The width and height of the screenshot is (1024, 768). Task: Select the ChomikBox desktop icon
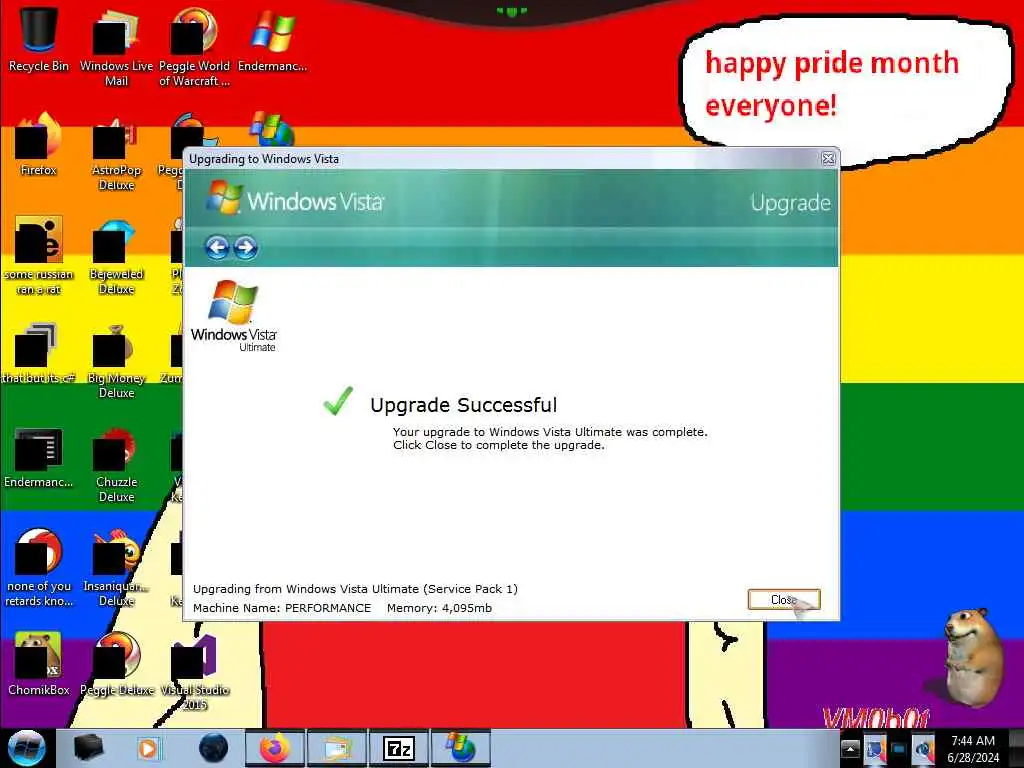click(x=39, y=664)
